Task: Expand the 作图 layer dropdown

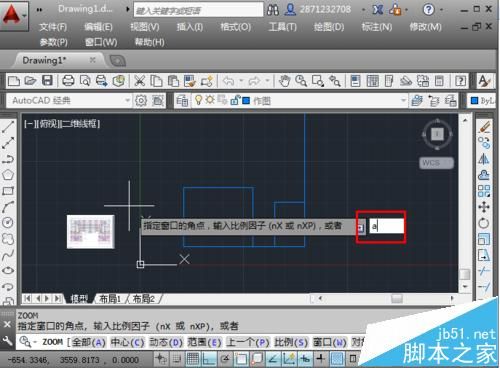Action: click(403, 100)
